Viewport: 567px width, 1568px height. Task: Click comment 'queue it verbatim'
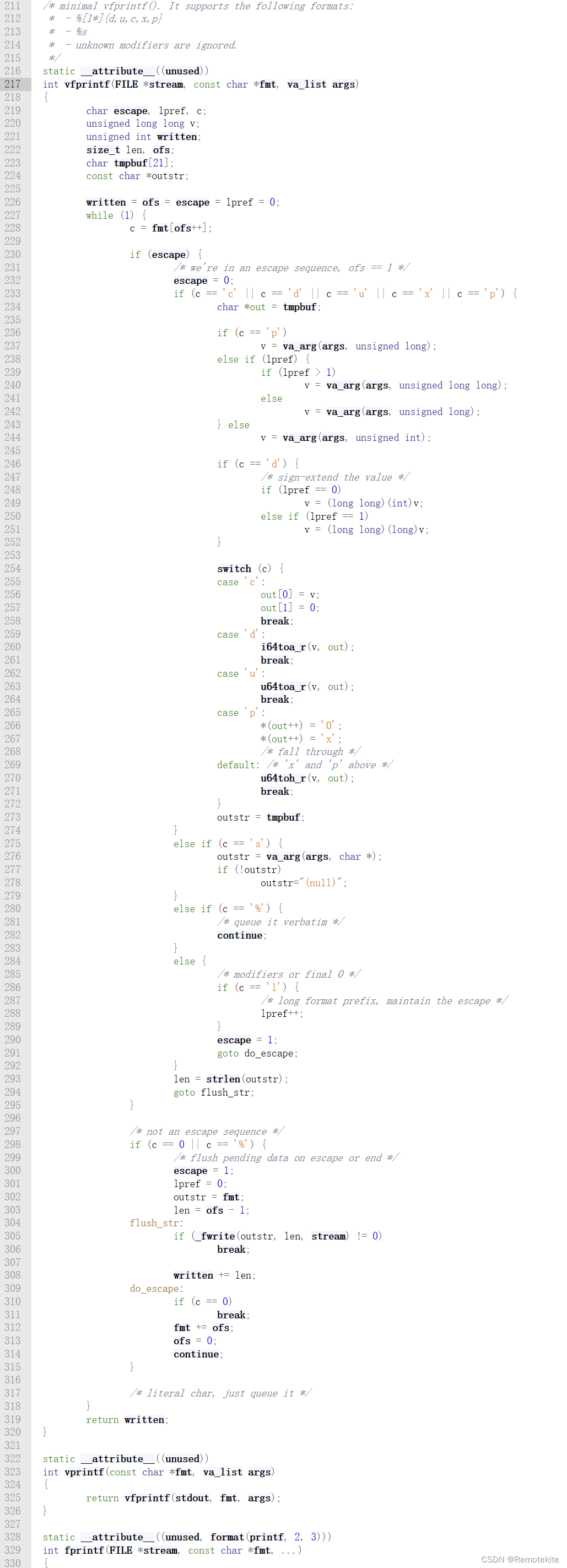tap(280, 922)
